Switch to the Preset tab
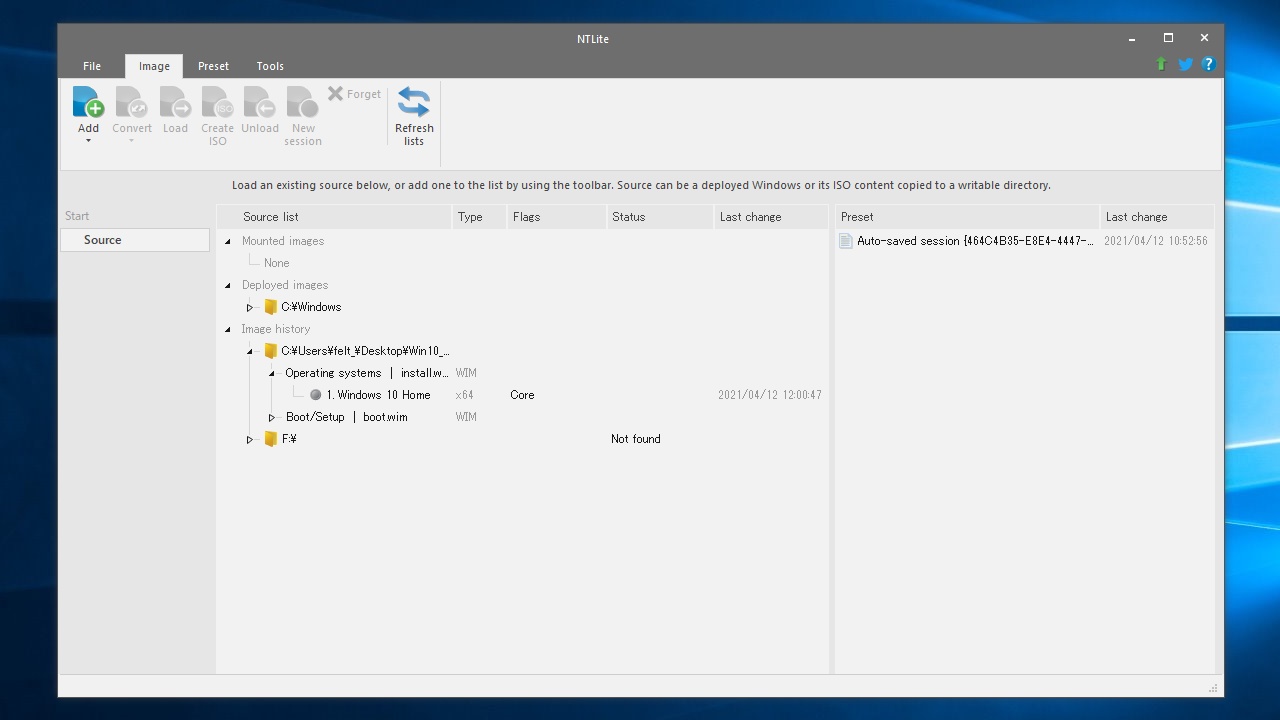This screenshot has width=1280, height=720. (x=213, y=66)
